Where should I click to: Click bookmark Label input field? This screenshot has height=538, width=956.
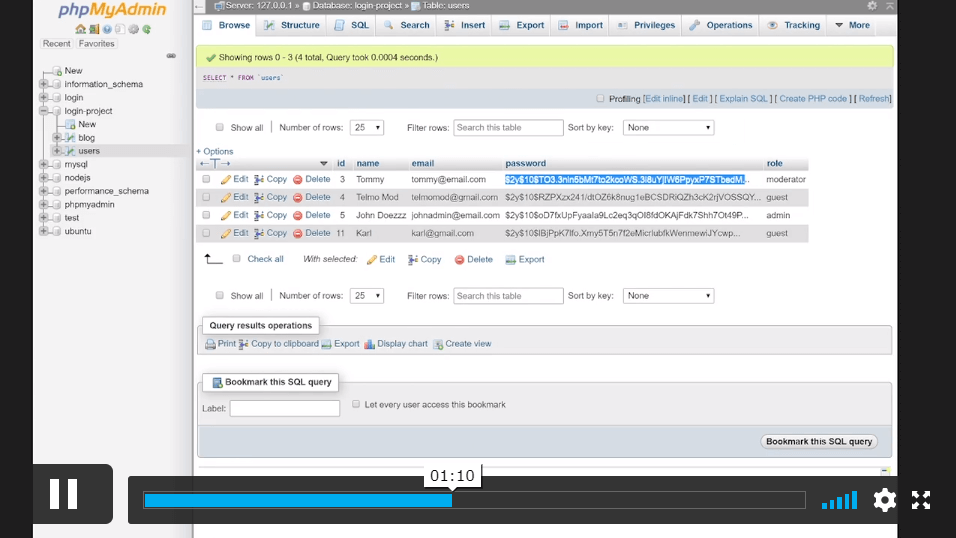point(285,408)
